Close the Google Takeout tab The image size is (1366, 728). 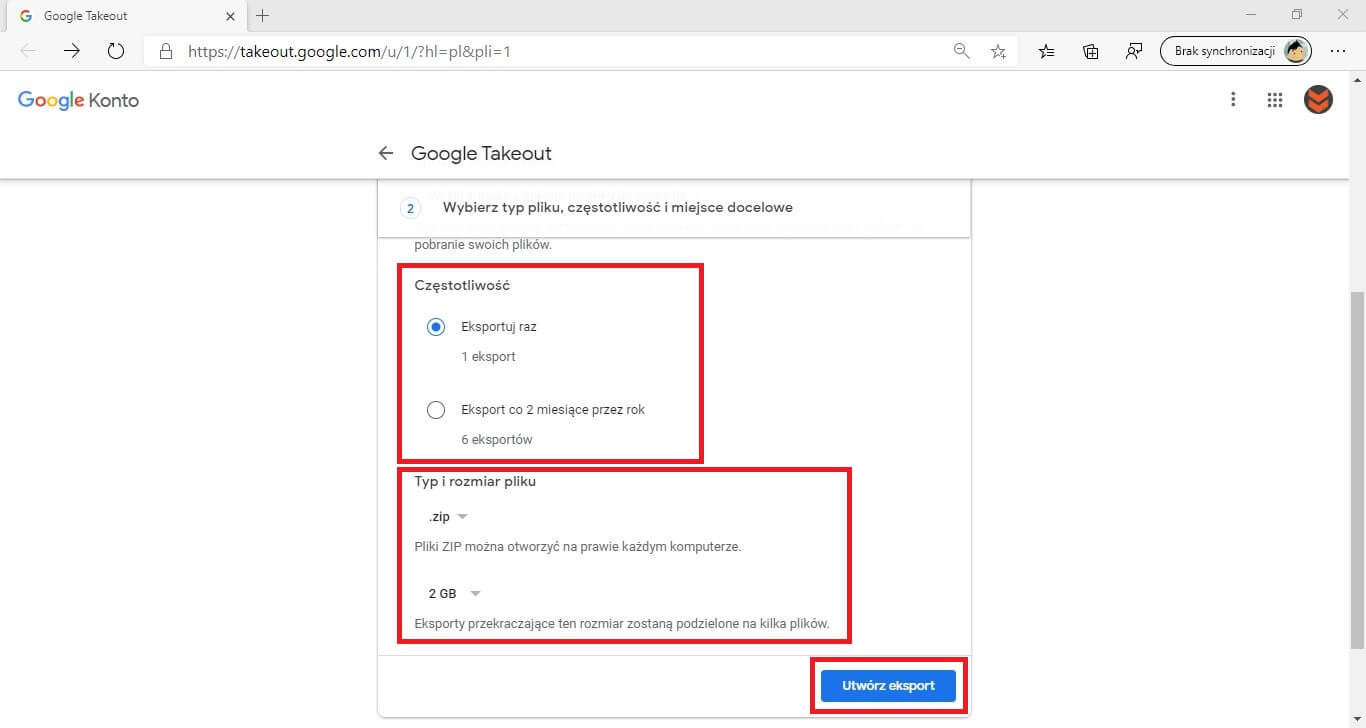(230, 16)
